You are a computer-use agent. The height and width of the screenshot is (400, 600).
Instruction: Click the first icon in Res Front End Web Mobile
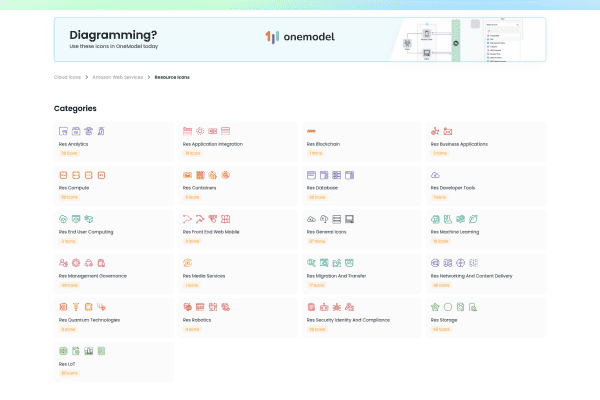pyautogui.click(x=188, y=219)
